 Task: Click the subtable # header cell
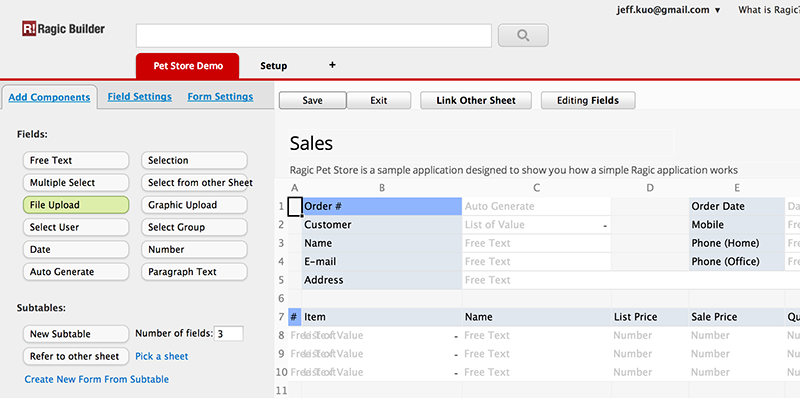point(295,317)
